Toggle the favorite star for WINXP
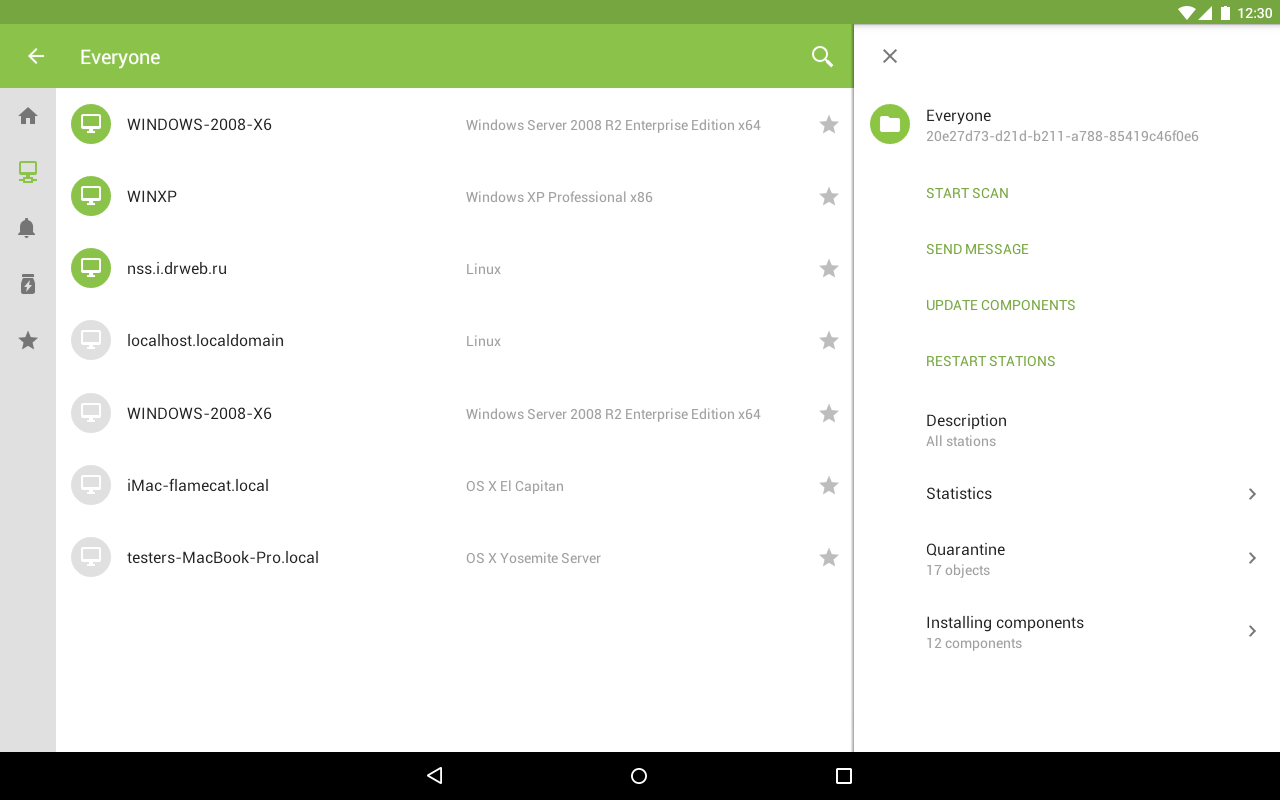Viewport: 1280px width, 800px height. tap(829, 196)
